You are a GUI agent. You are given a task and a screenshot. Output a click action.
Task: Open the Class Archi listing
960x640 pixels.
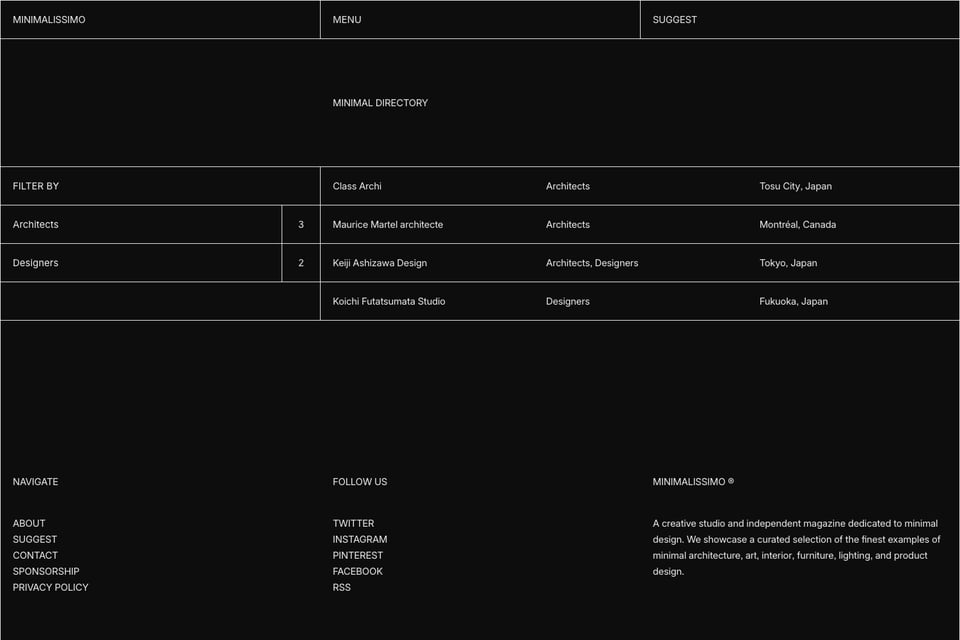[357, 186]
